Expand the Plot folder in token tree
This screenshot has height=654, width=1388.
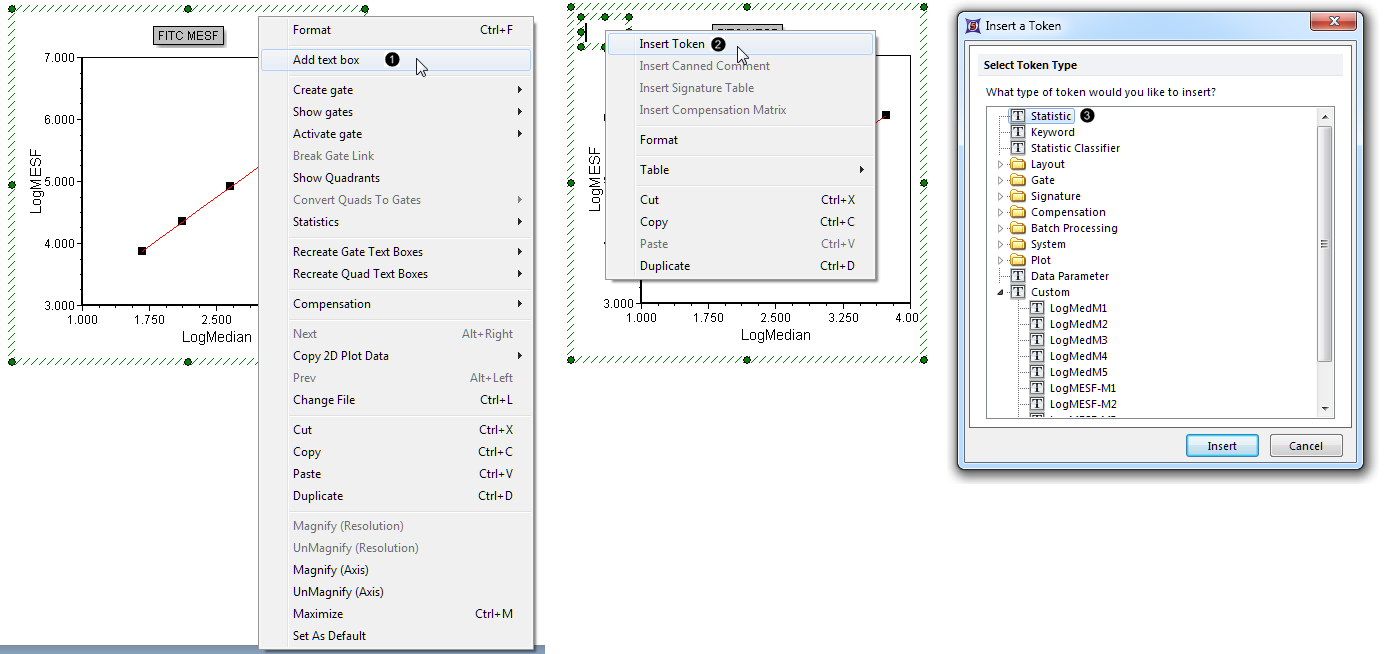pos(999,260)
